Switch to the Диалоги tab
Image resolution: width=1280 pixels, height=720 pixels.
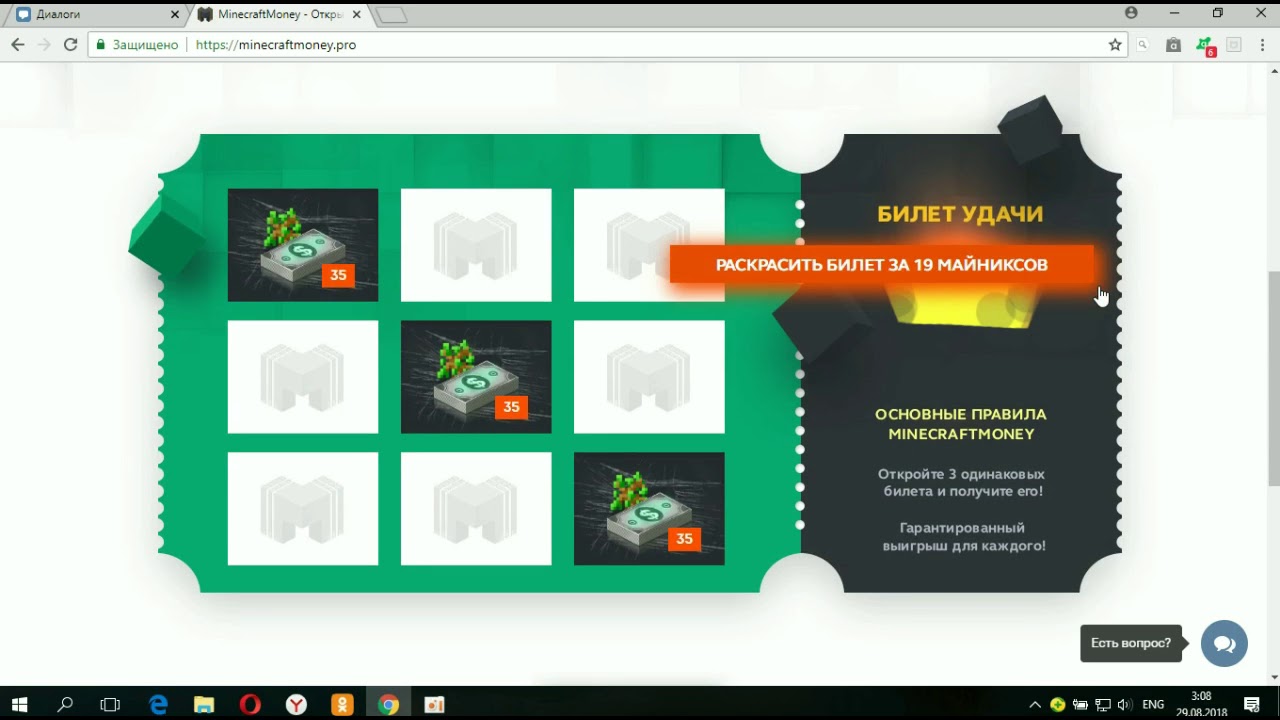(x=95, y=14)
